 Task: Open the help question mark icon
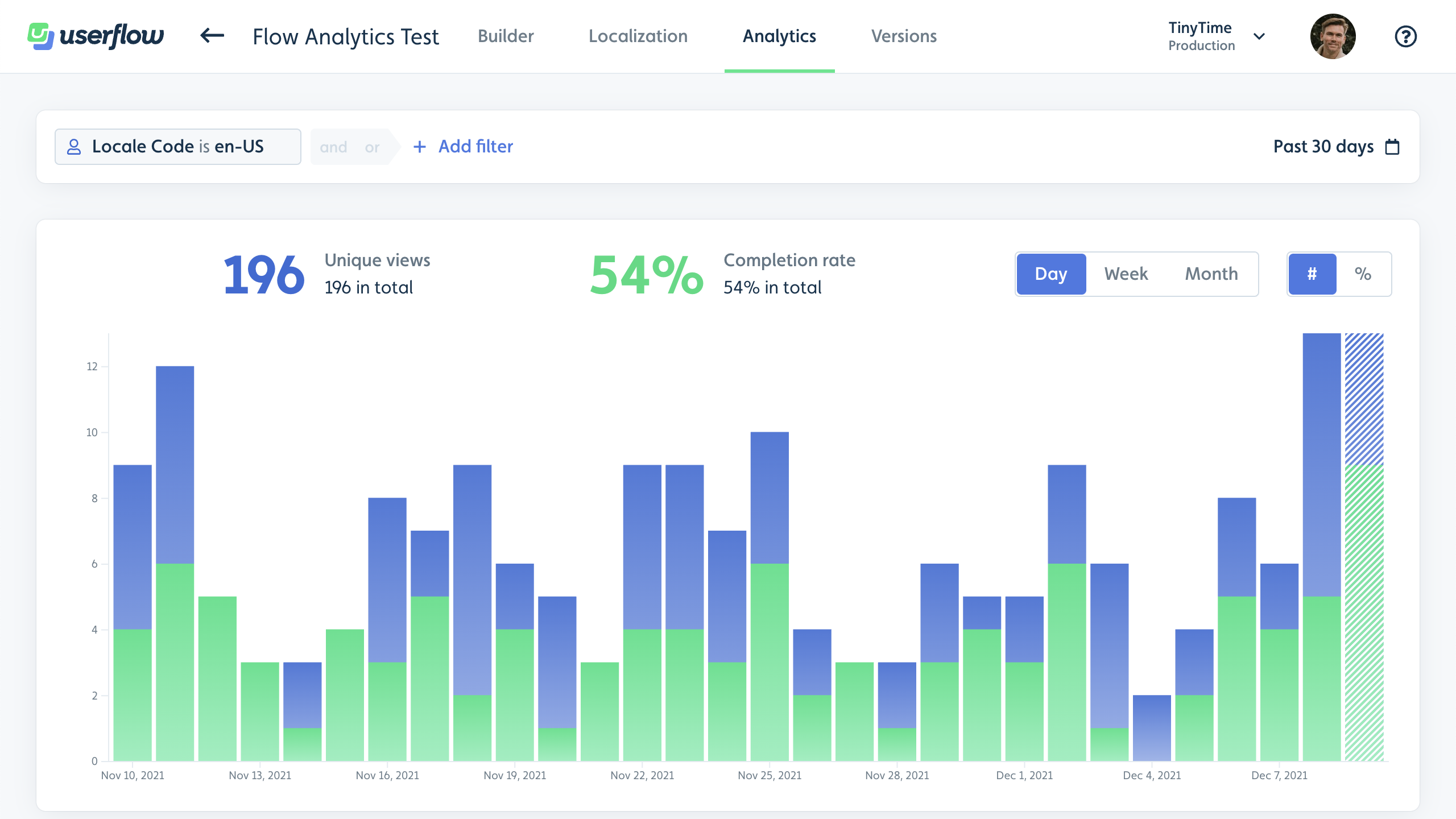[1405, 36]
